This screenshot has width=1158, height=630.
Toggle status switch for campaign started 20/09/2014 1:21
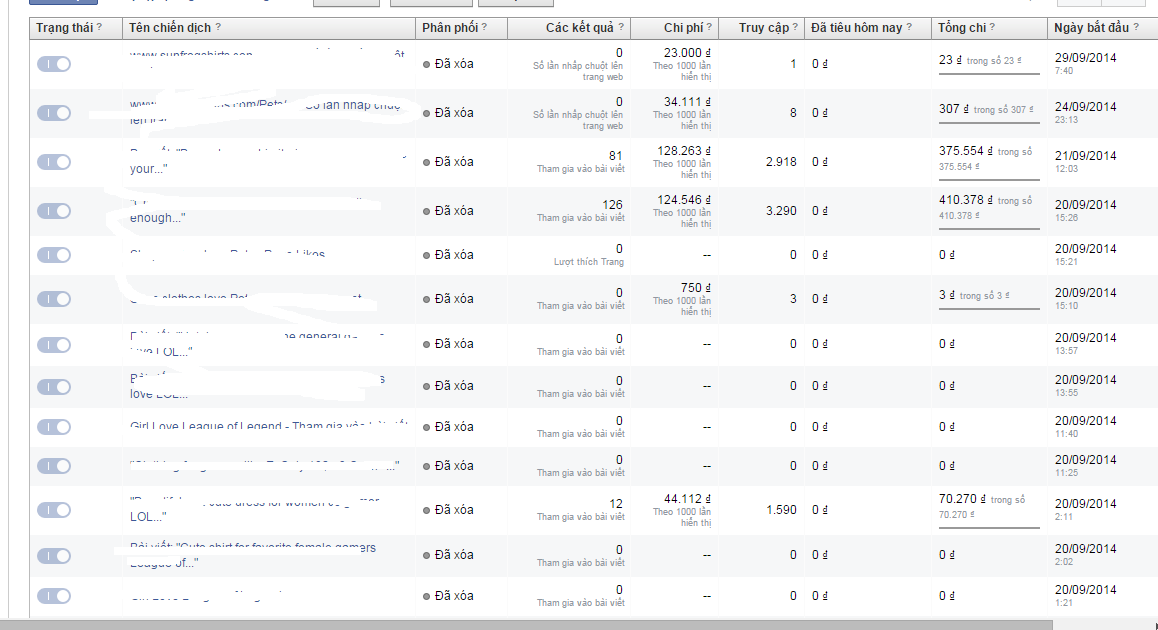click(54, 596)
